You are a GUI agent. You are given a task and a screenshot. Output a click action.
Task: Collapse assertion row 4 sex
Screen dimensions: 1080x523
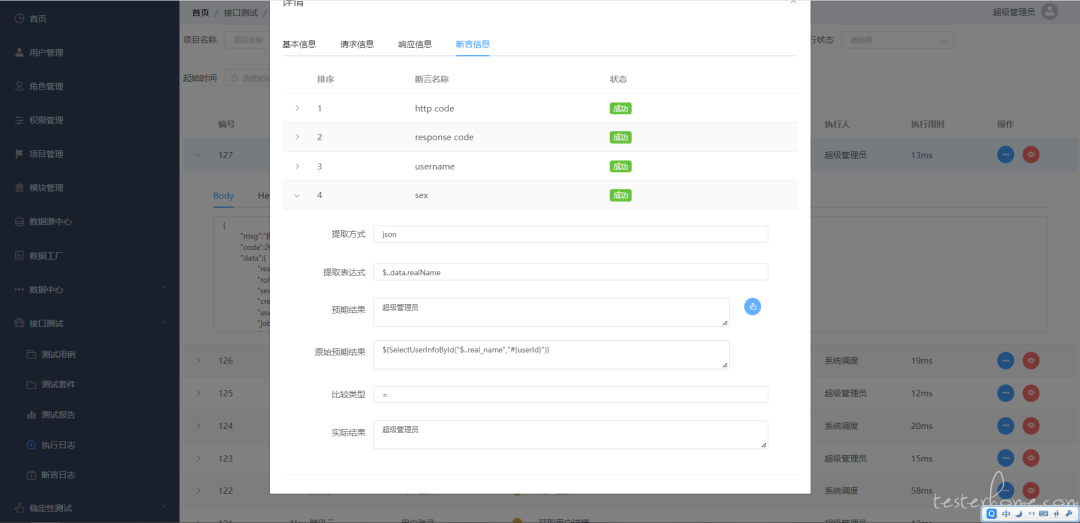coord(297,195)
